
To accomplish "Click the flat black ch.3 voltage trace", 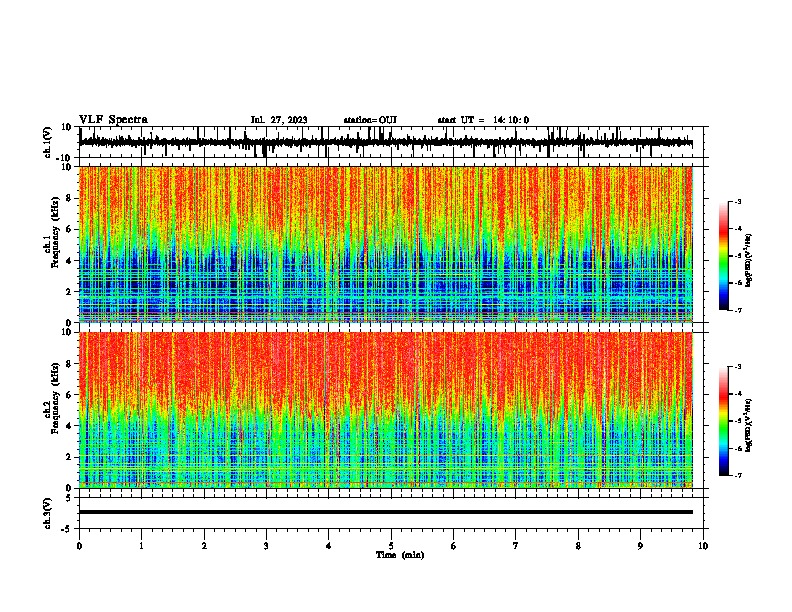I will (386, 512).
